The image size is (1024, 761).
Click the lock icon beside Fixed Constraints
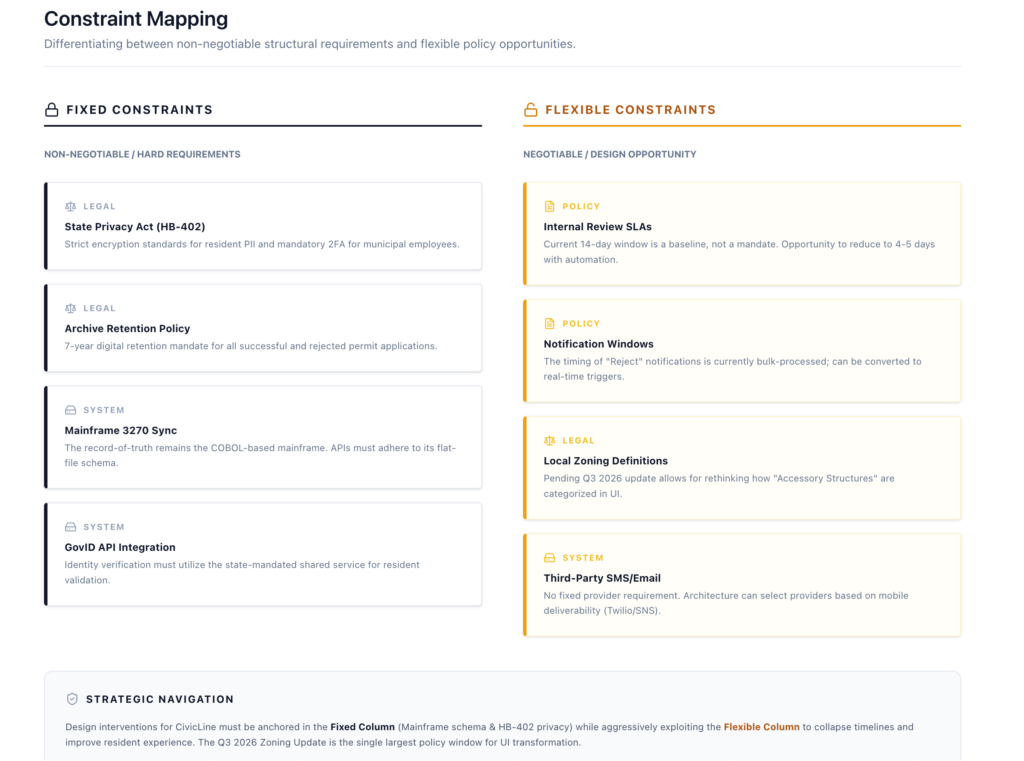tap(52, 110)
